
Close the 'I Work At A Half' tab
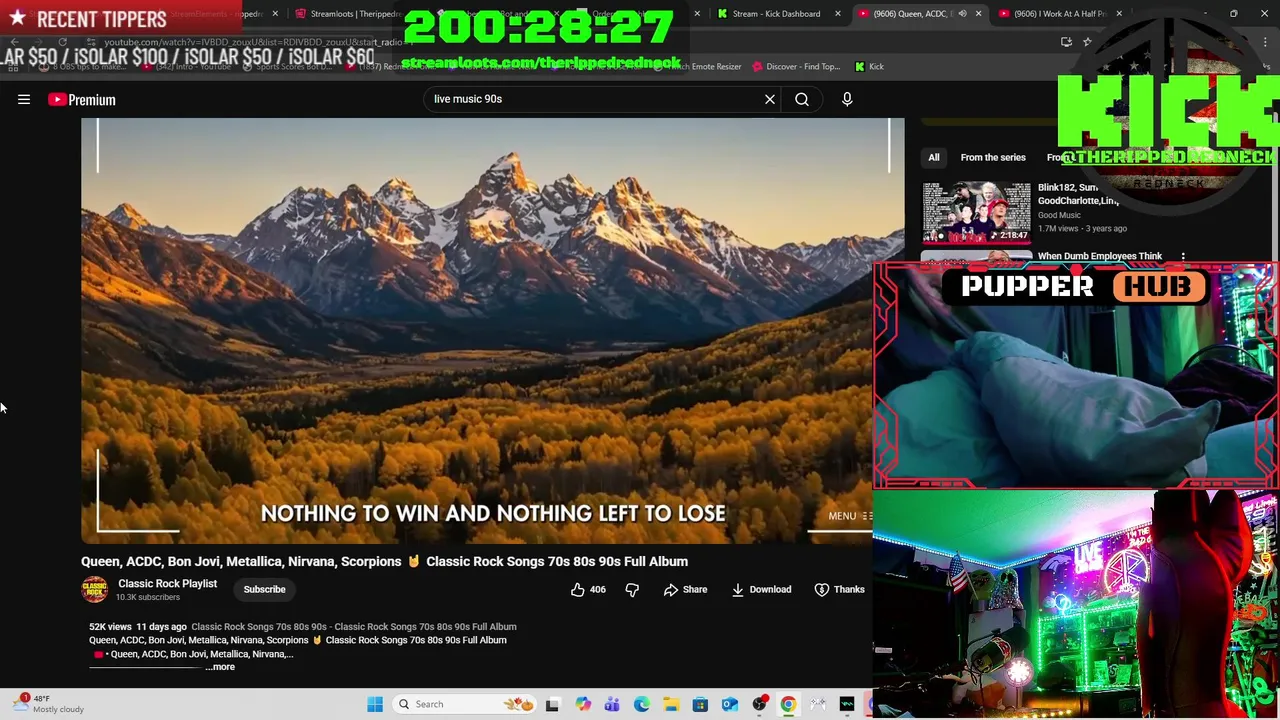pyautogui.click(x=1119, y=14)
